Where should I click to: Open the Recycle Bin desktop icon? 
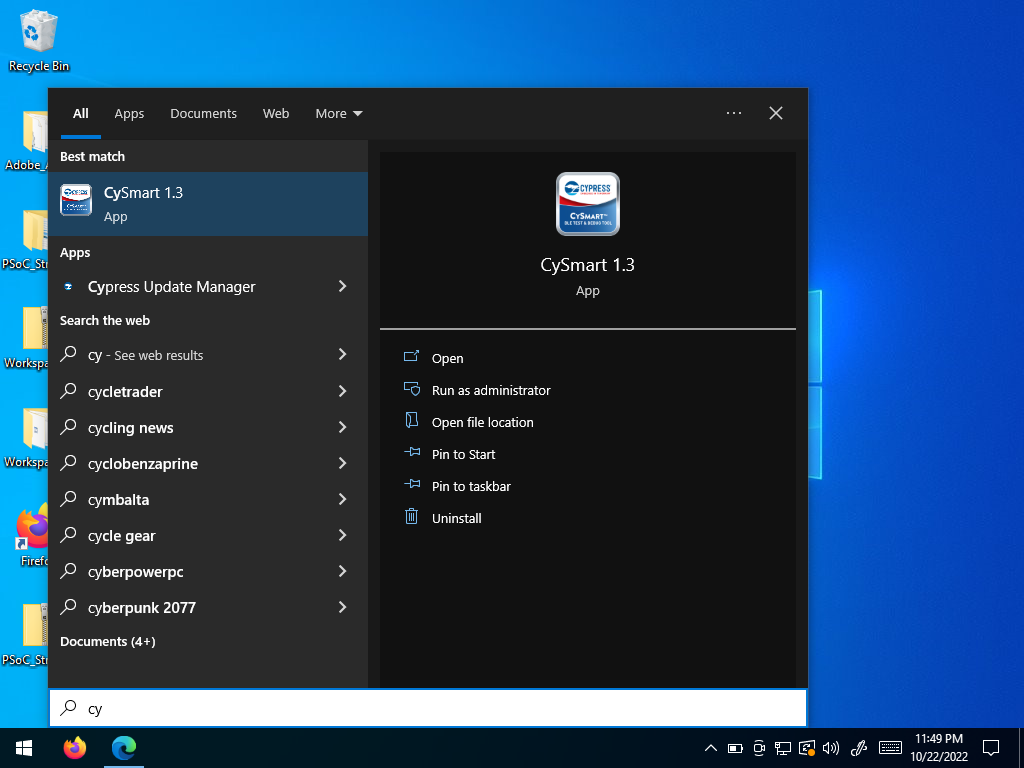(x=39, y=40)
